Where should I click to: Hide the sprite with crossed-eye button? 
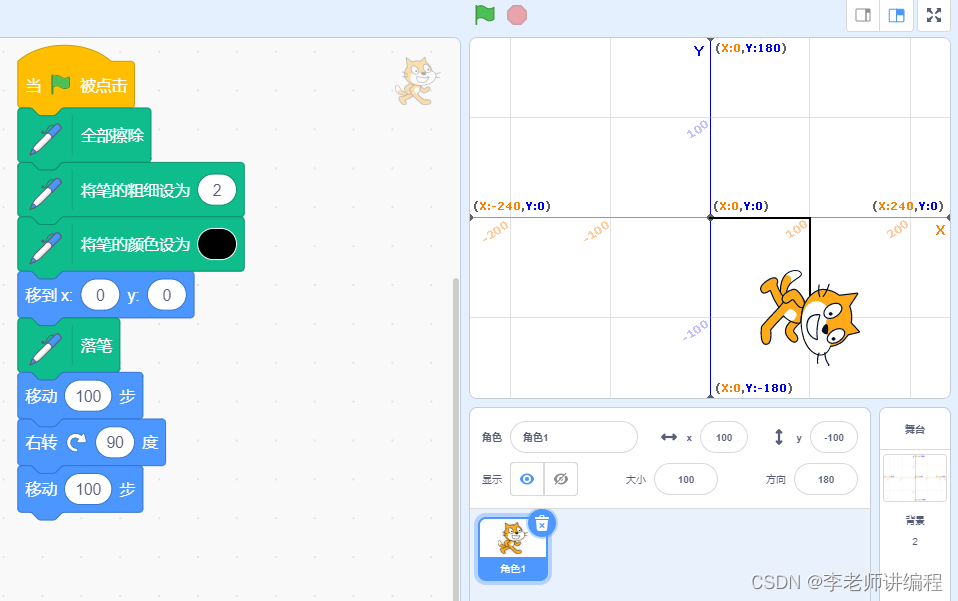click(x=561, y=479)
